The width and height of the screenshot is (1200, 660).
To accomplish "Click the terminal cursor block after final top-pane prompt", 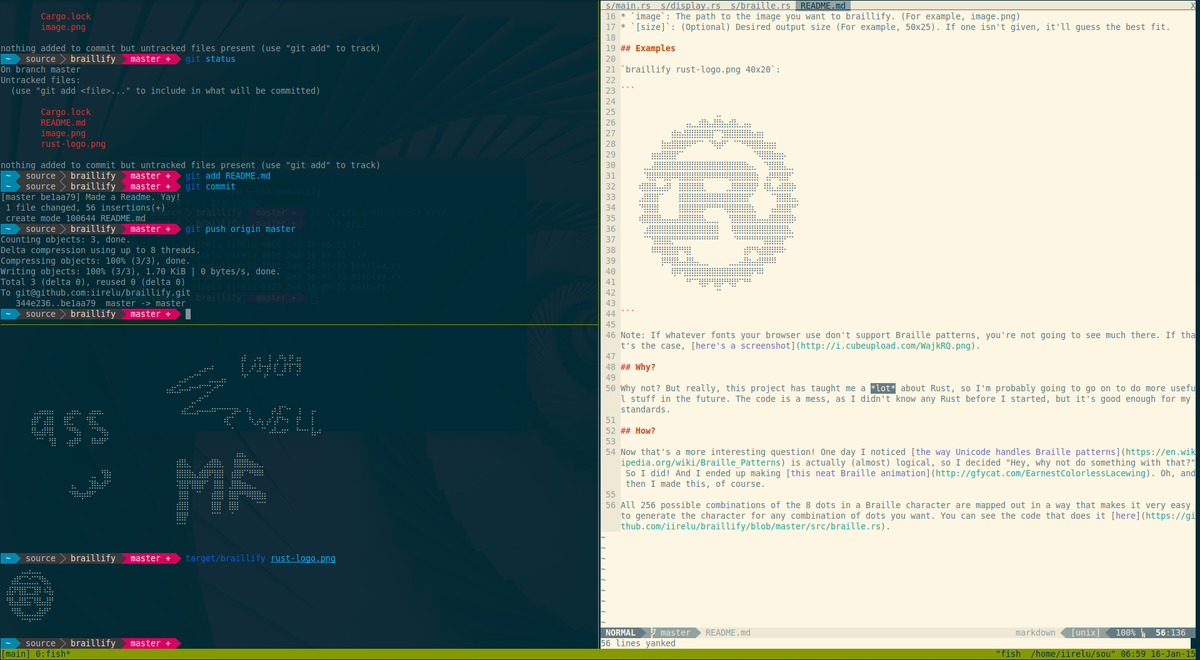I will click(188, 314).
